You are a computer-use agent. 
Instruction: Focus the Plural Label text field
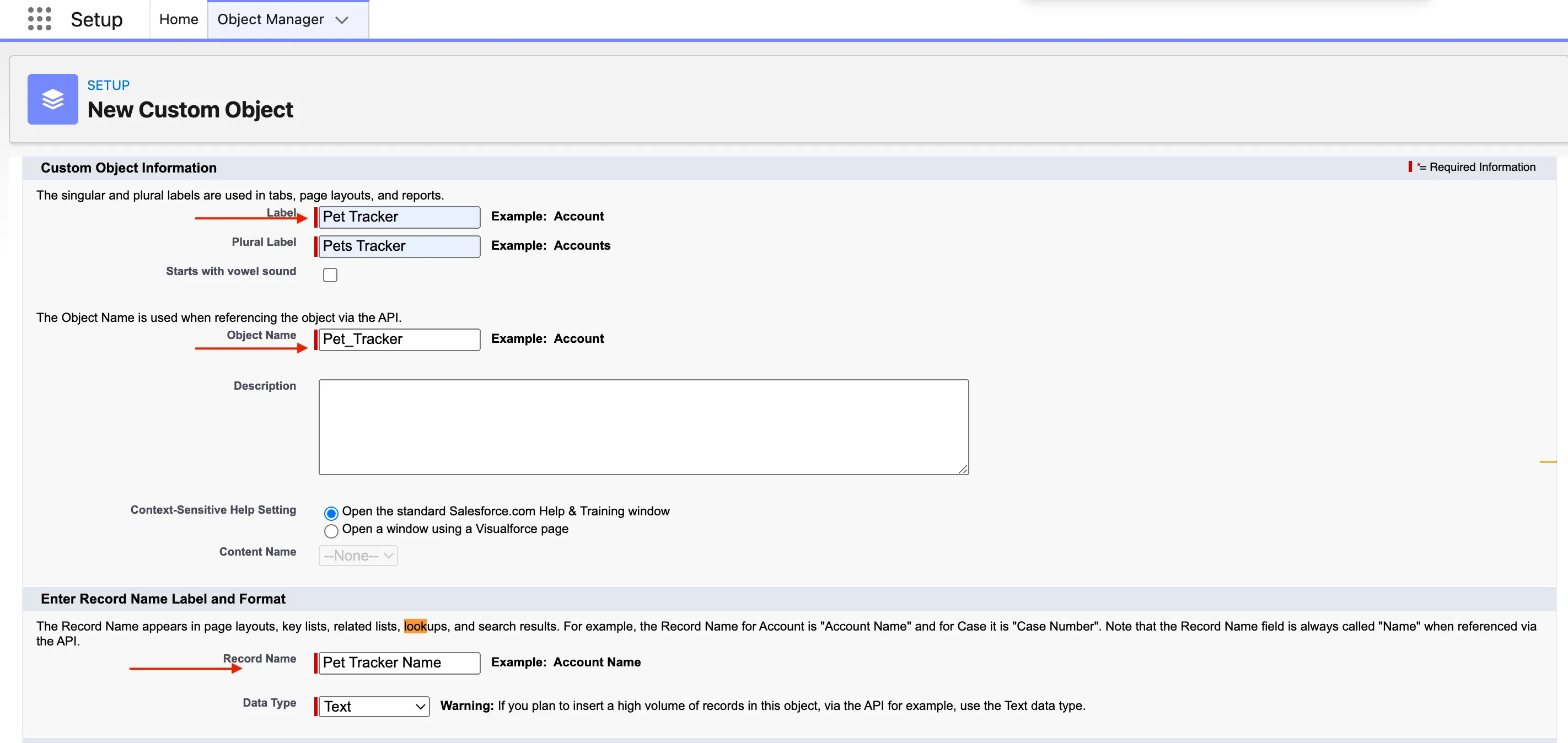click(399, 246)
